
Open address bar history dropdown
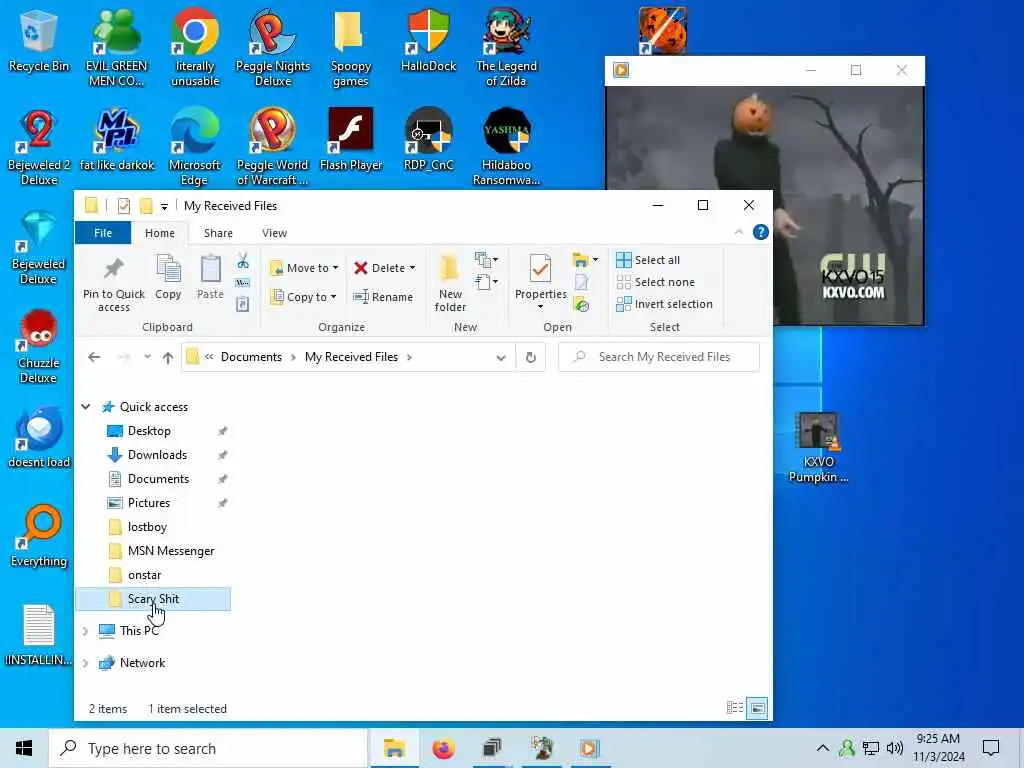pos(501,357)
